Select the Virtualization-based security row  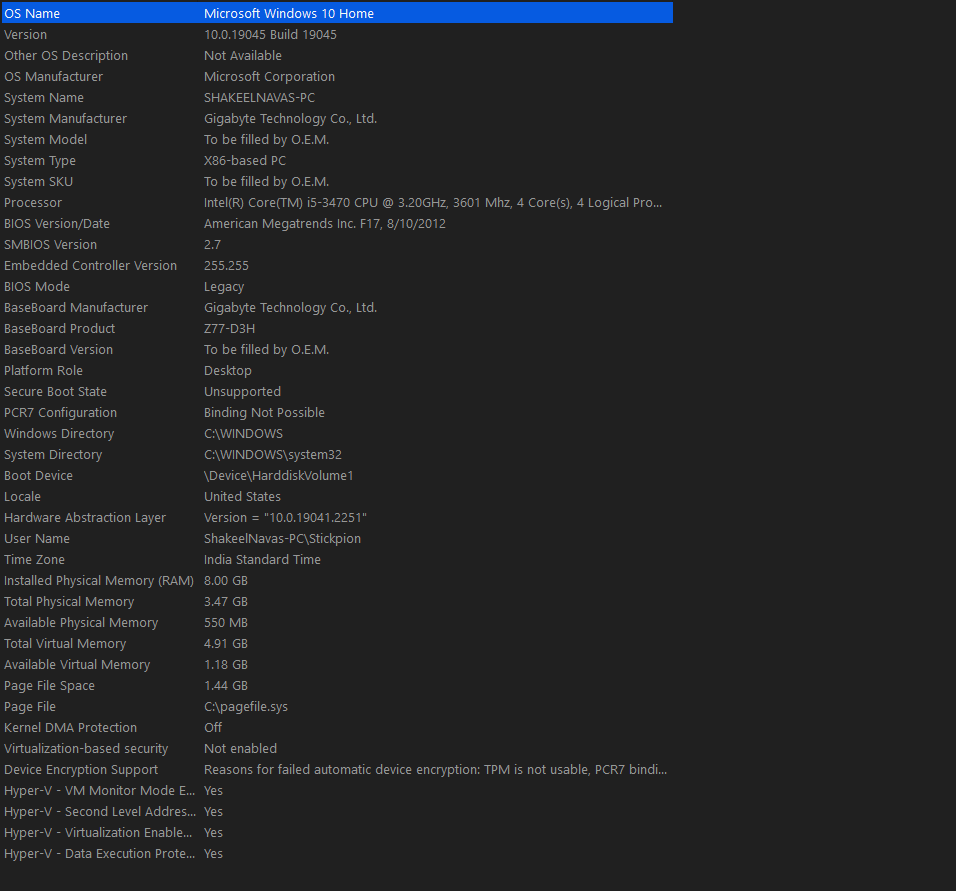tap(337, 748)
